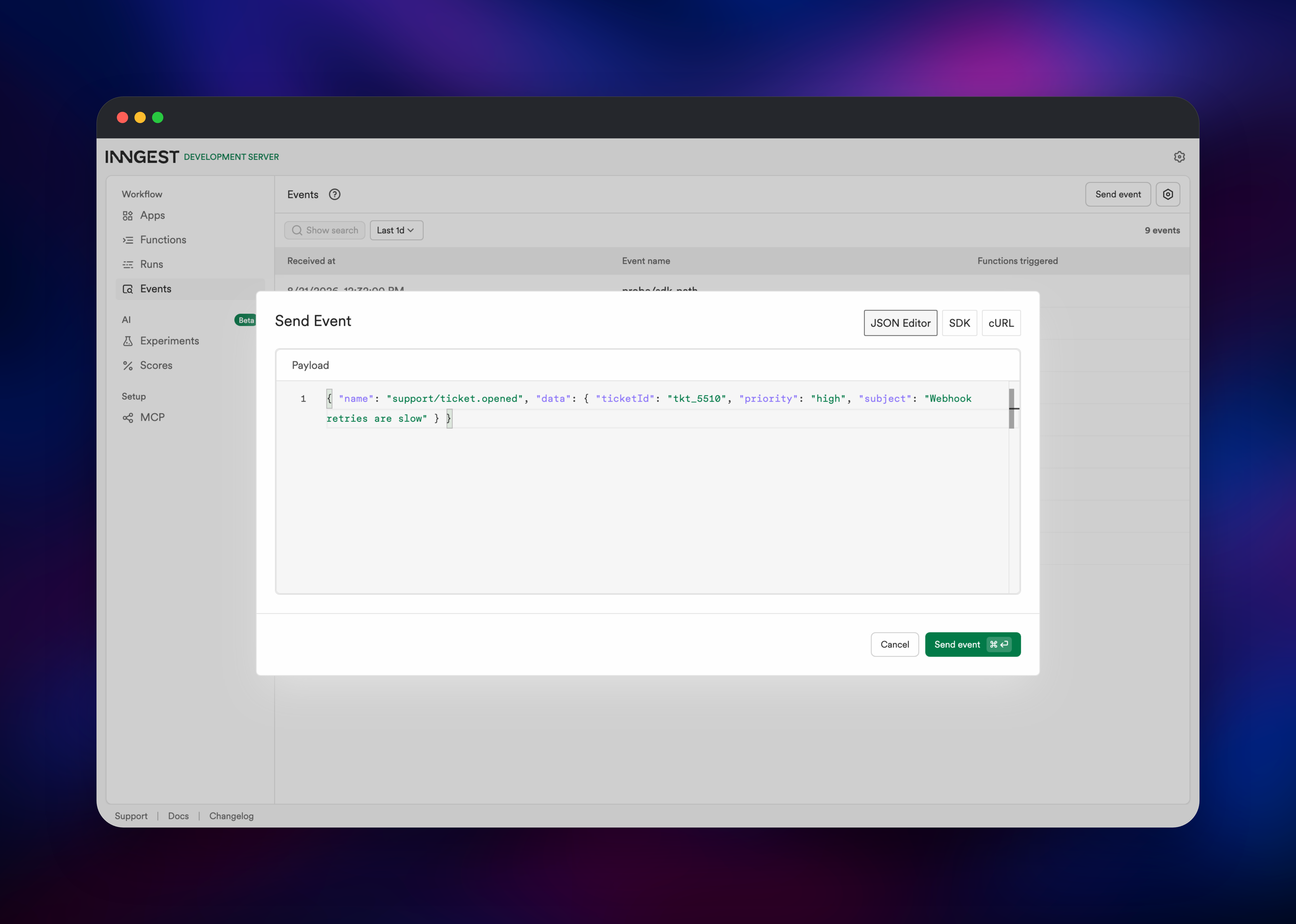The height and width of the screenshot is (924, 1296).
Task: Click the Workflow section label
Action: 142,195
